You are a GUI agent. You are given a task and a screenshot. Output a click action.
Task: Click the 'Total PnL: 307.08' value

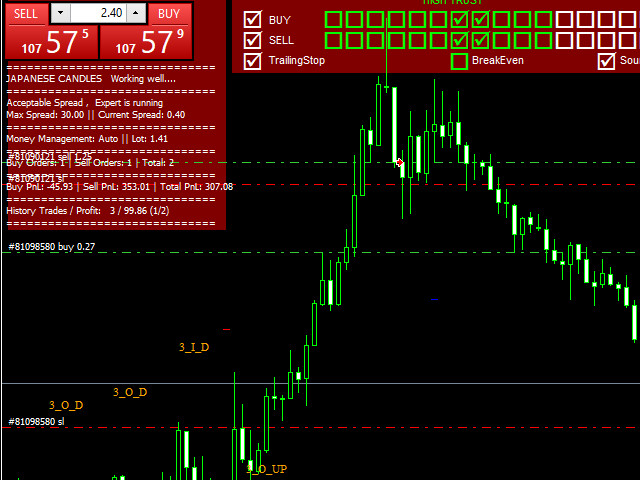(196, 187)
